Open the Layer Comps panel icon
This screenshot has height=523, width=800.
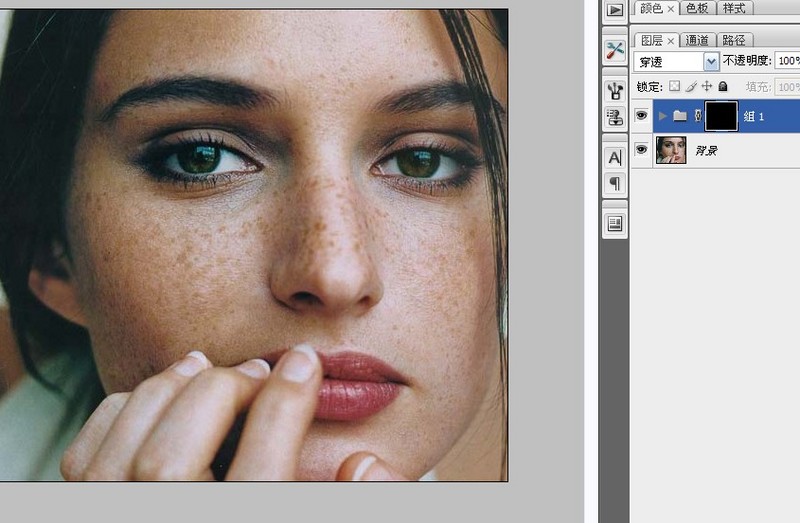615,223
